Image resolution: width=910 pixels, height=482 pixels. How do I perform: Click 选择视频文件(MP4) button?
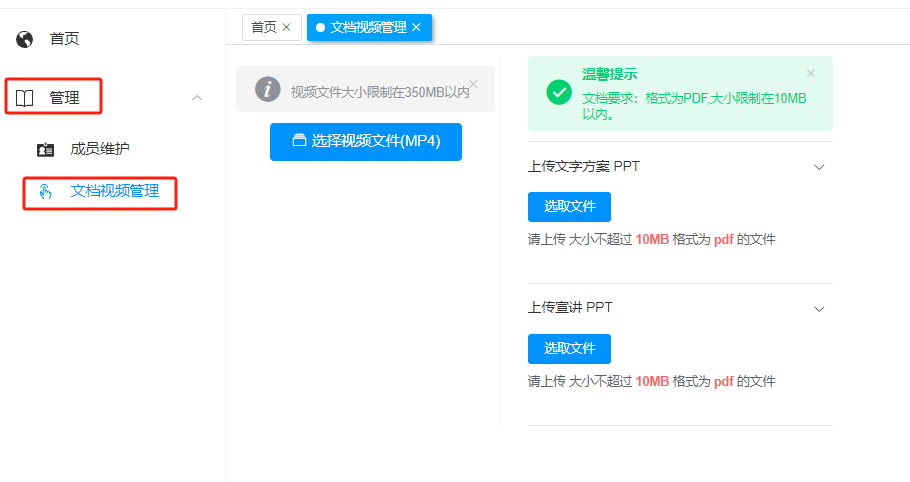pyautogui.click(x=366, y=142)
